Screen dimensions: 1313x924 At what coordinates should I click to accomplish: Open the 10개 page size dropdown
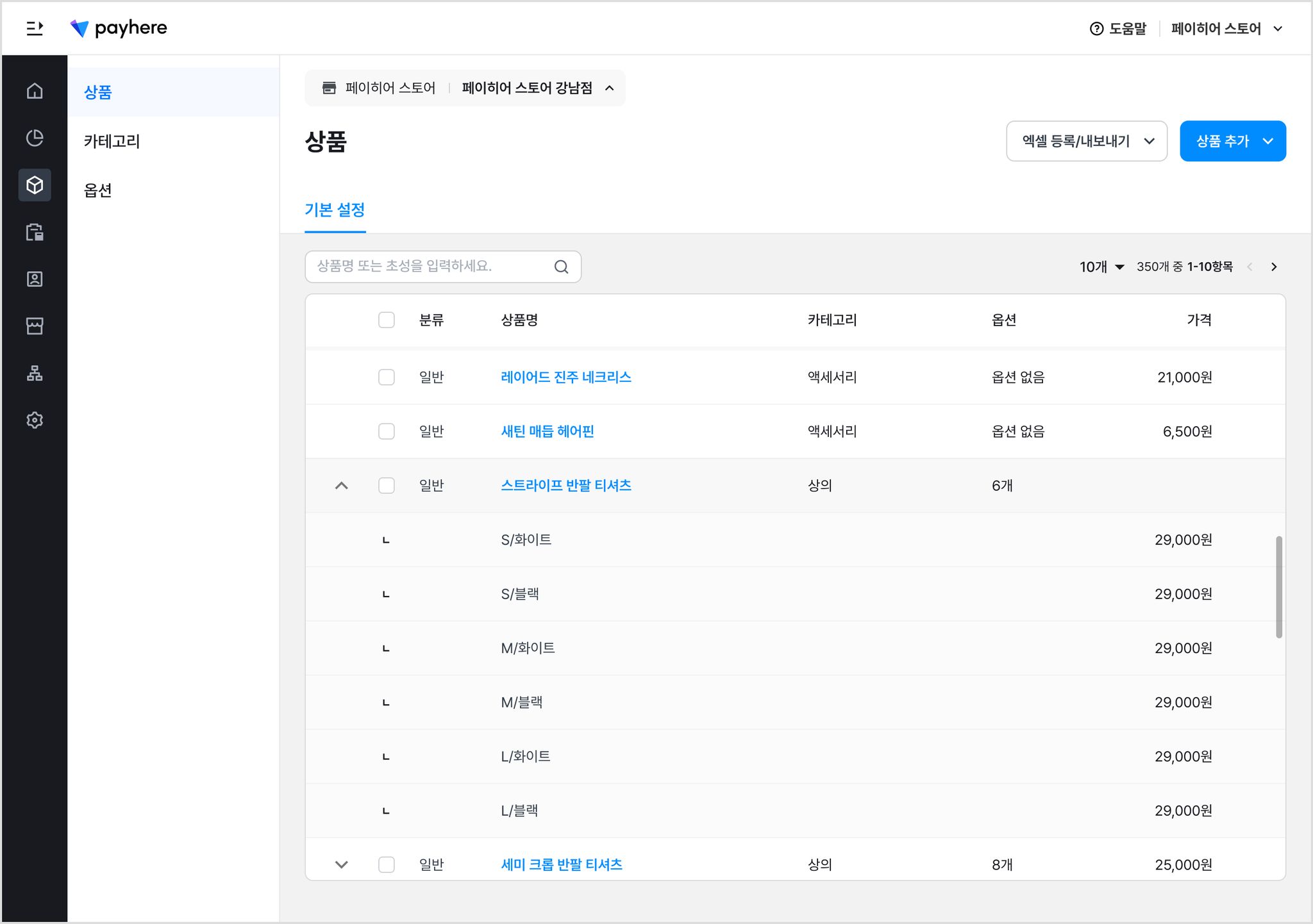pyautogui.click(x=1101, y=267)
